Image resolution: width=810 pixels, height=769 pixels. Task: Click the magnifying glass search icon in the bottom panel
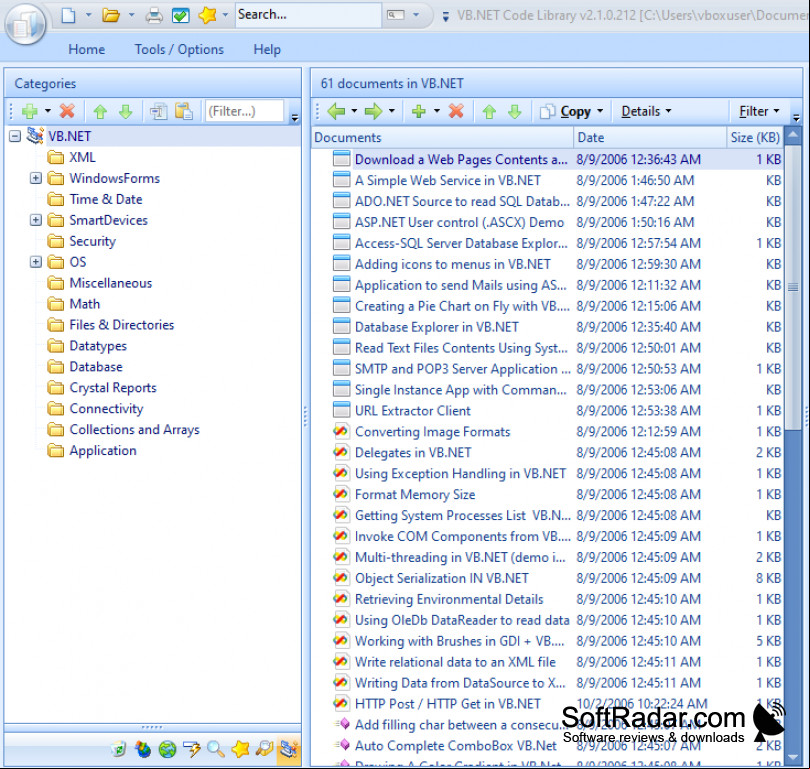[x=216, y=749]
